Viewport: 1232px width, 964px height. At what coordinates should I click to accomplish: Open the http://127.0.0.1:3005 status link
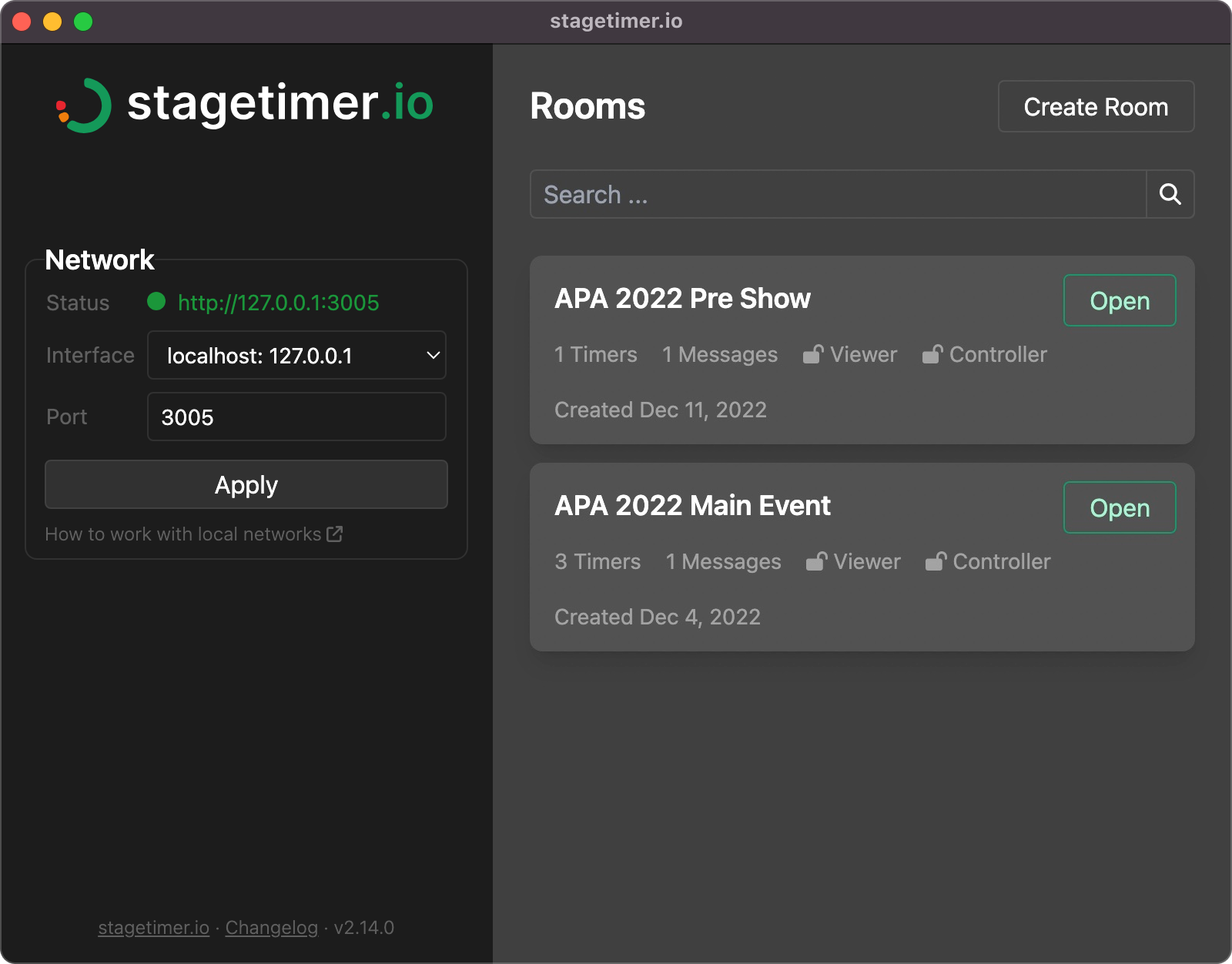pyautogui.click(x=277, y=303)
